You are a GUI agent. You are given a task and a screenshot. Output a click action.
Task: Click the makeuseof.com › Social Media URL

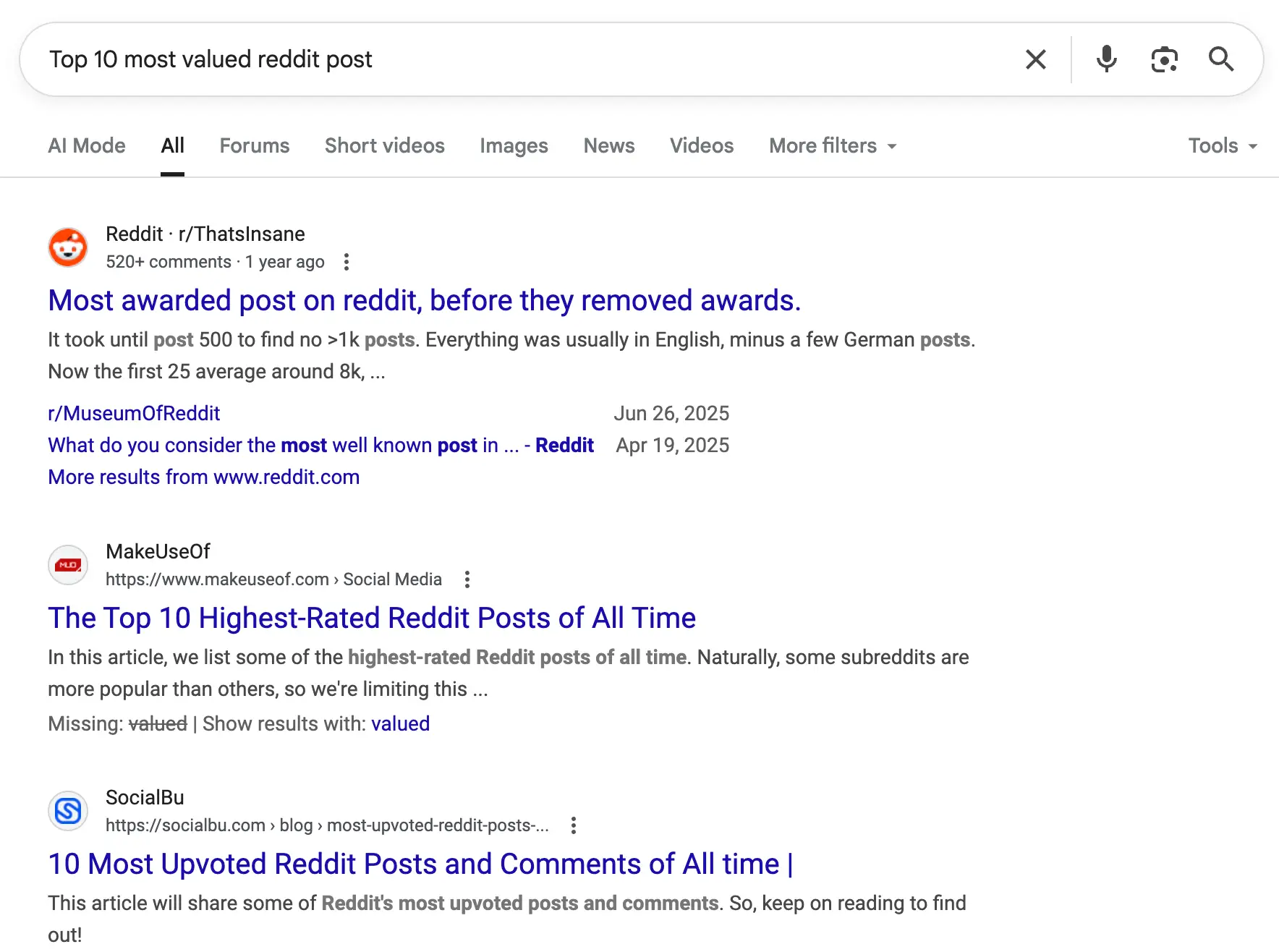pos(273,579)
